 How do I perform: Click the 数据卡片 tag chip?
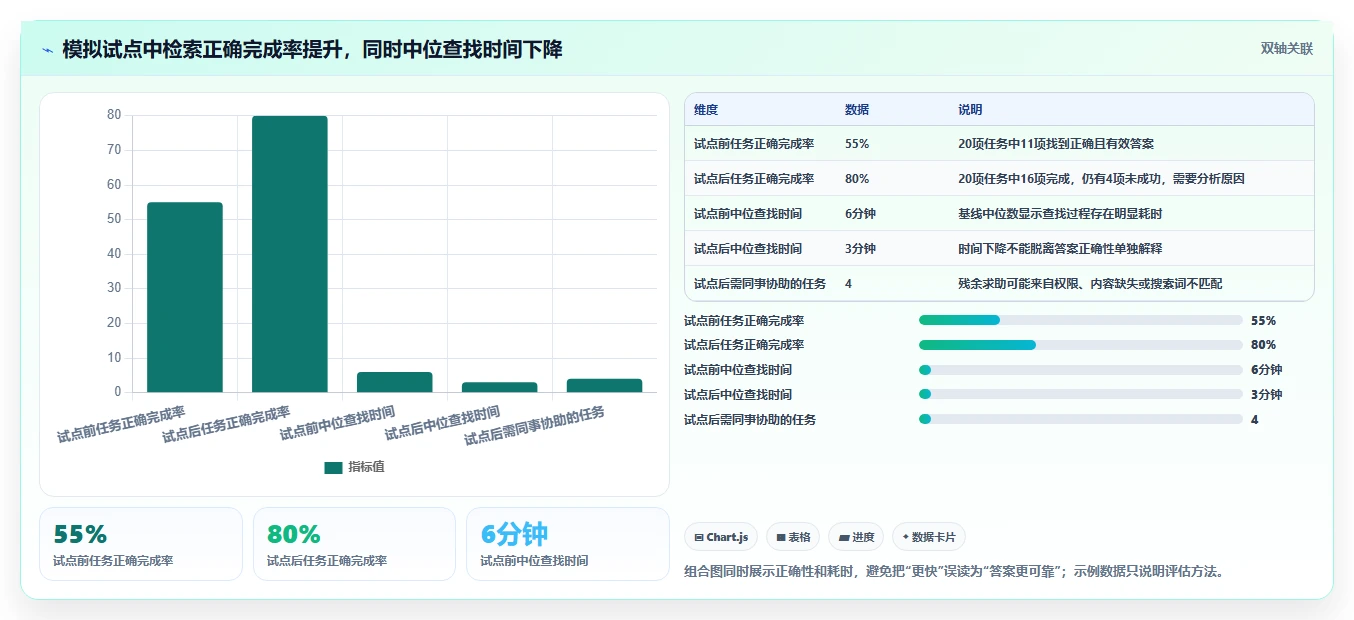pos(929,537)
